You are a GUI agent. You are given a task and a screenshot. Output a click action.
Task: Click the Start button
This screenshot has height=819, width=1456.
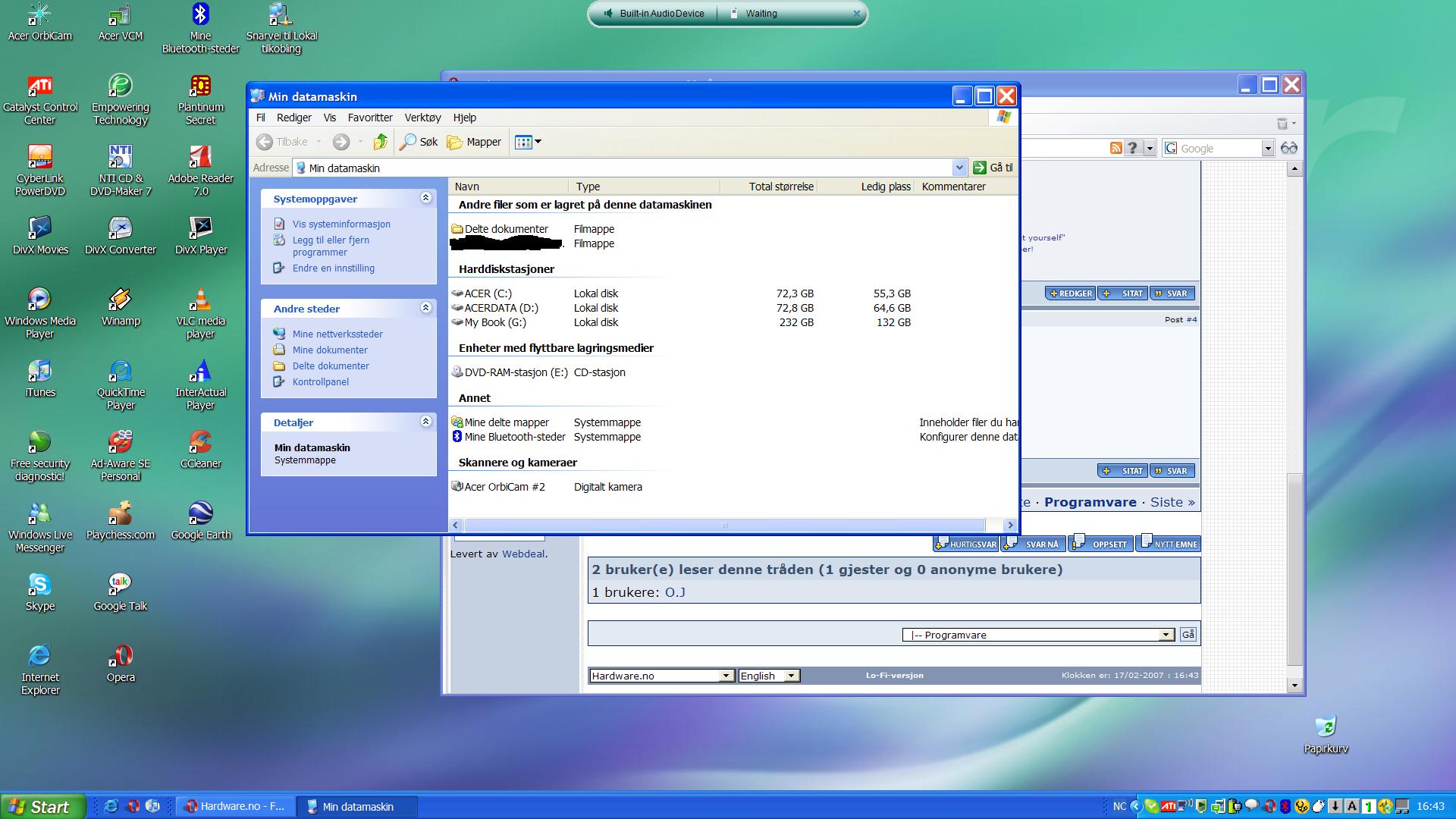coord(42,806)
